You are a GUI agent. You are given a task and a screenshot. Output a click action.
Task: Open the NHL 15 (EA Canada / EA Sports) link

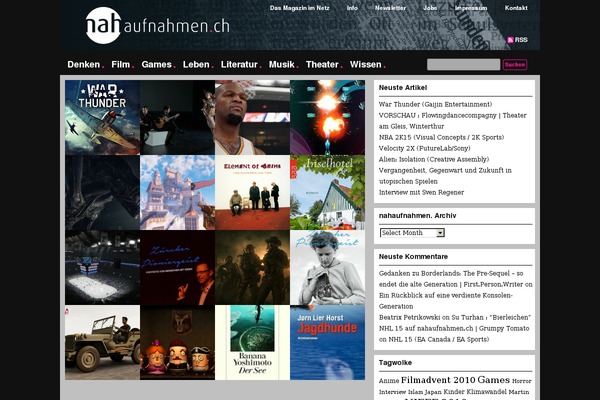point(439,339)
